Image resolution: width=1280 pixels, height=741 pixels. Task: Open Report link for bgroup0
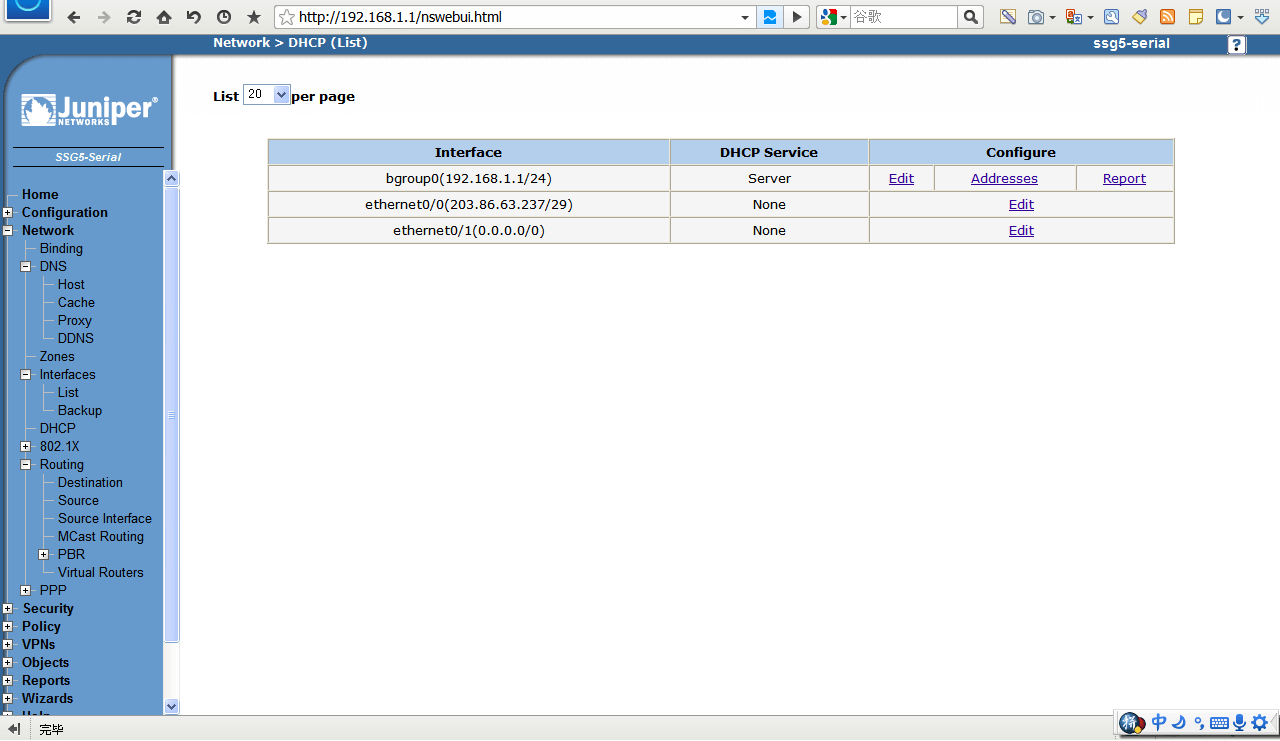point(1124,178)
